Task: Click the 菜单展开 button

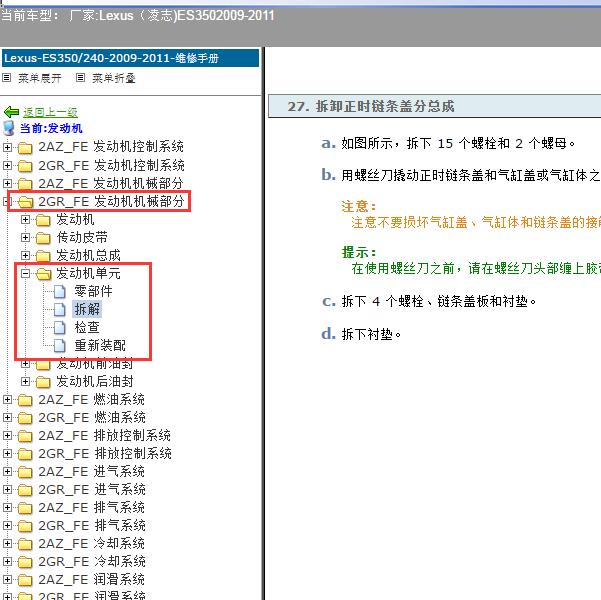Action: pos(40,78)
